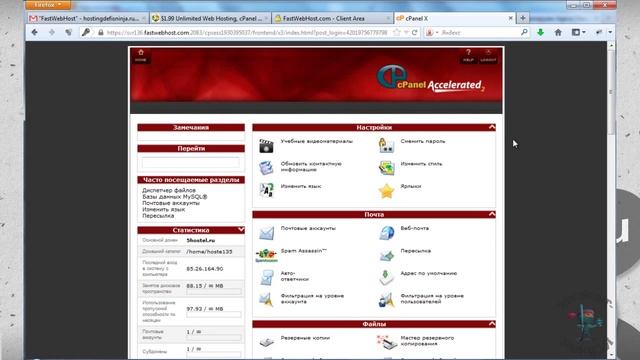
Task: Close the cPanel X tab
Action: [x=510, y=18]
